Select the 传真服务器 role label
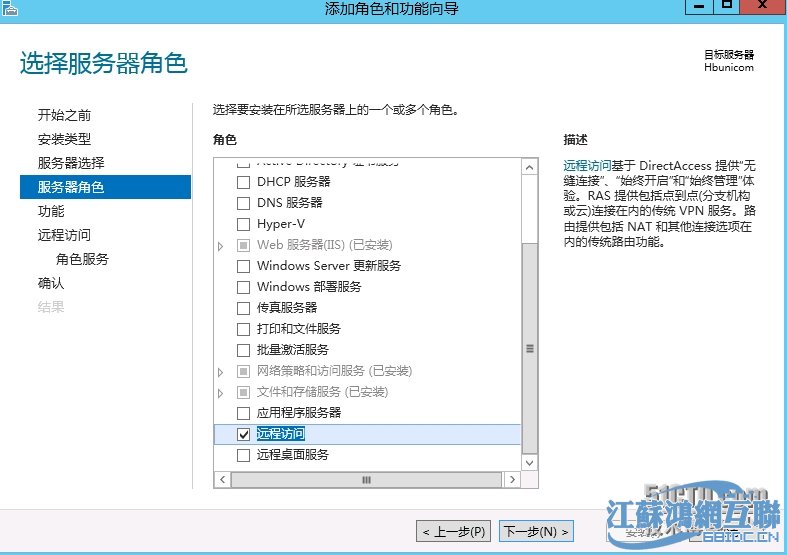Image resolution: width=787 pixels, height=555 pixels. click(287, 308)
